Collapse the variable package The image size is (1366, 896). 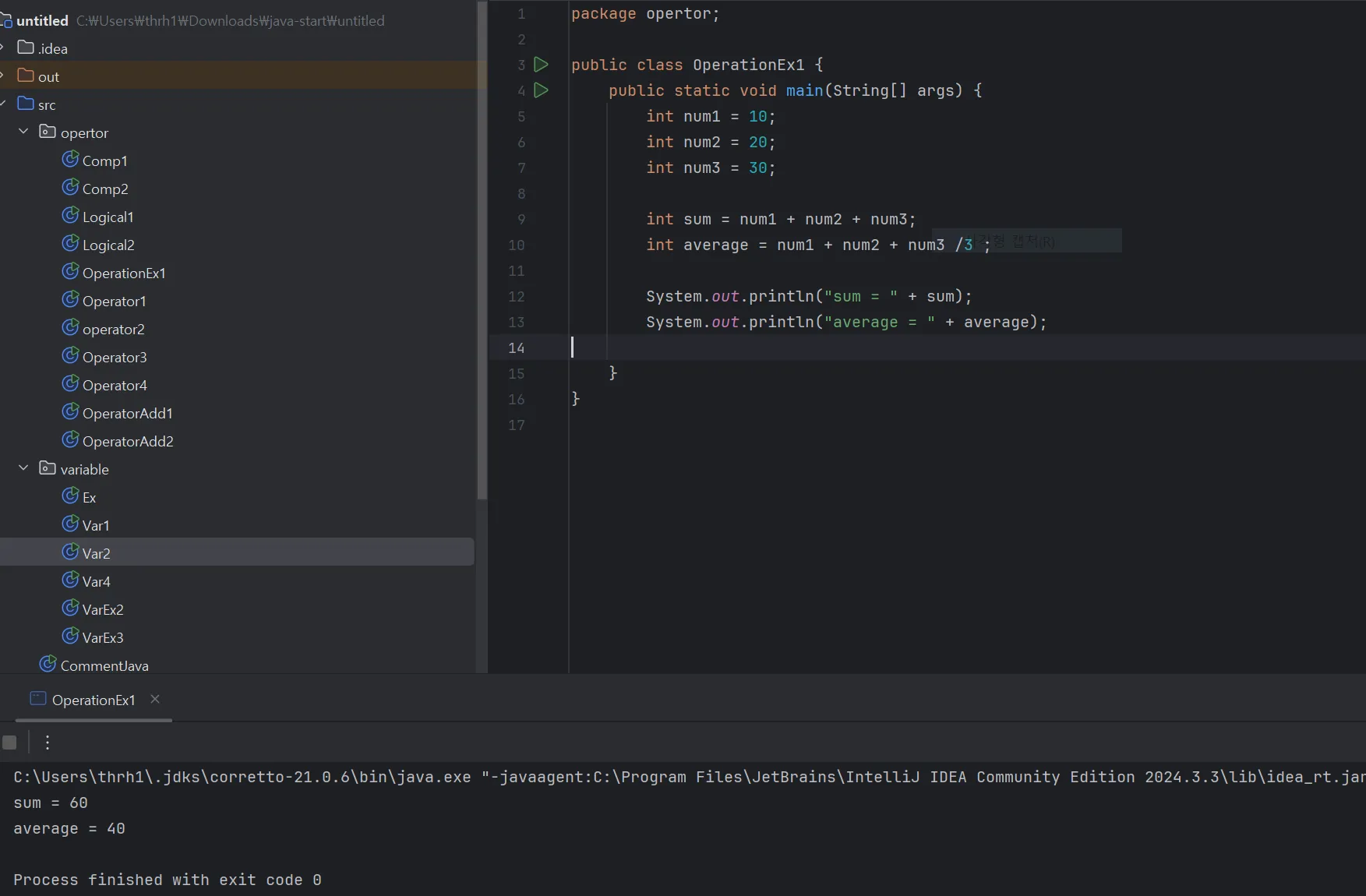point(23,468)
